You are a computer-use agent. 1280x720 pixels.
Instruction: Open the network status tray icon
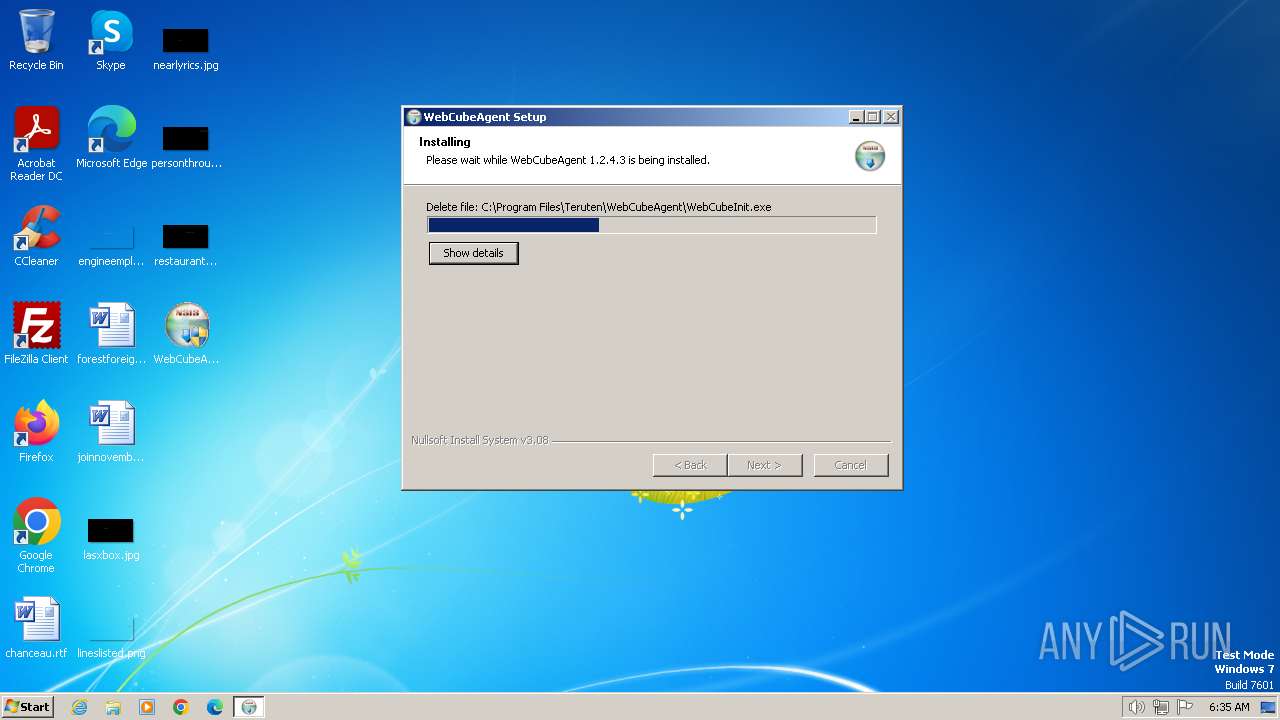coord(1161,707)
